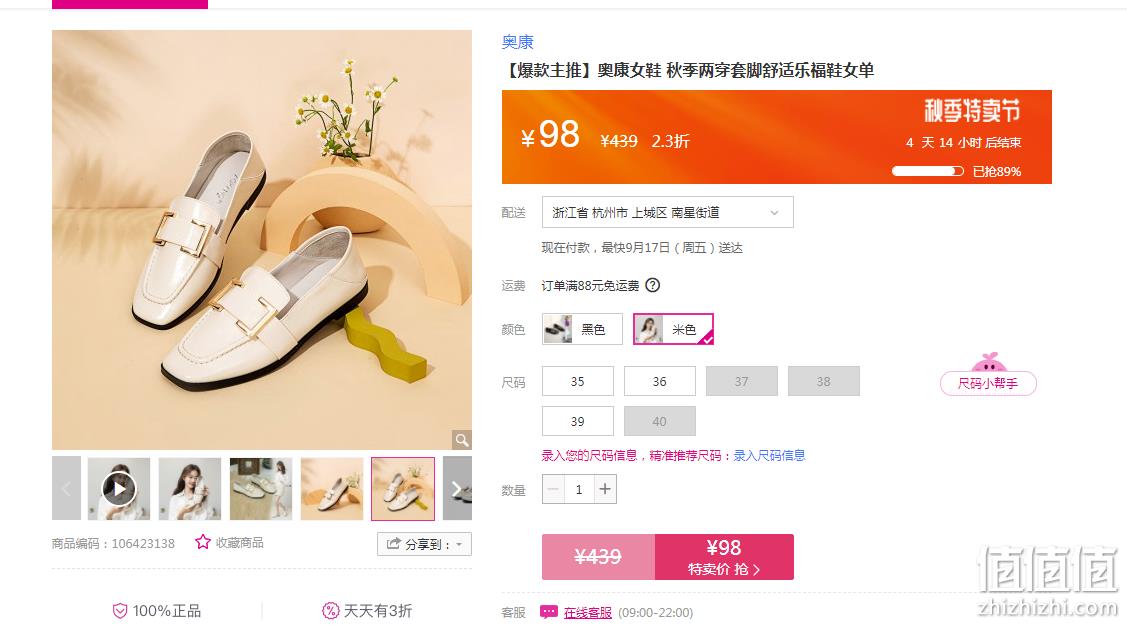This screenshot has height=625, width=1127.
Task: Increase quantity with the plus icon
Action: tap(605, 489)
